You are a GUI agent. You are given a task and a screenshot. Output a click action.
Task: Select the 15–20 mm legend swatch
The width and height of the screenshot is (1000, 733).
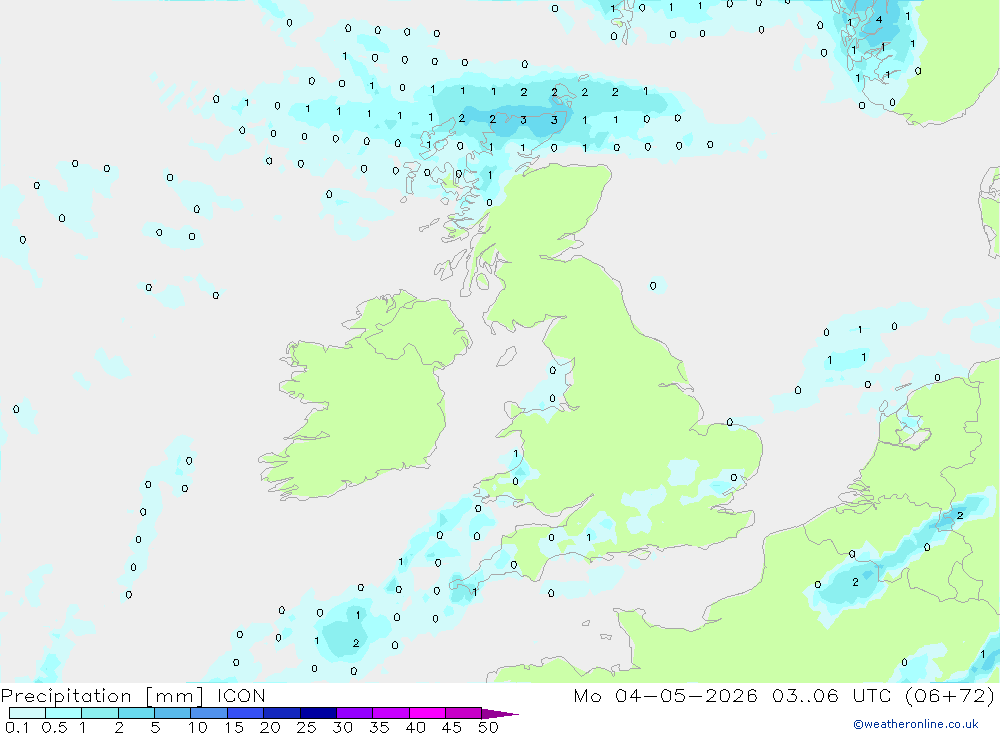(x=245, y=713)
